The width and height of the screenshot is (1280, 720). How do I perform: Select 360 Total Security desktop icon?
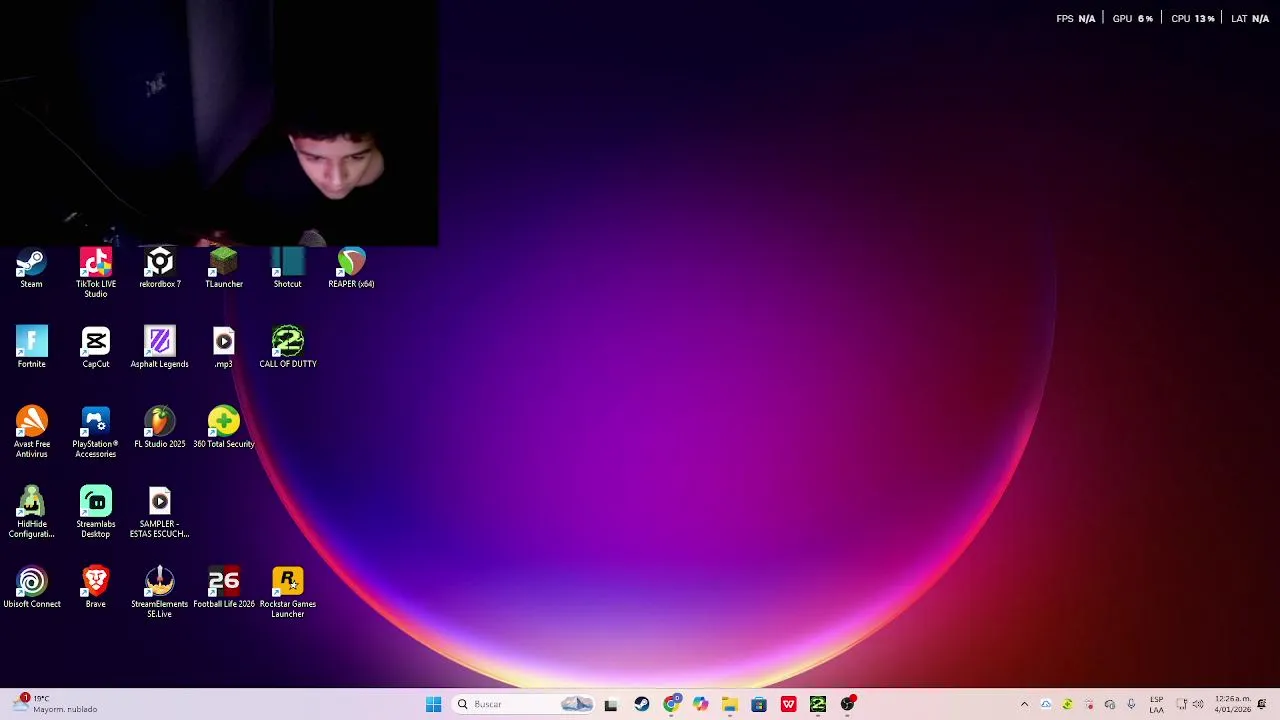(223, 427)
